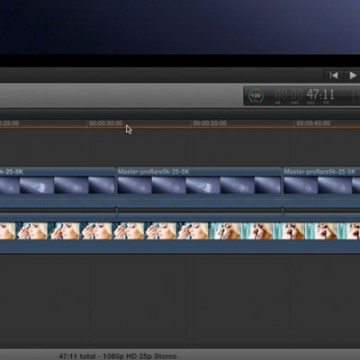Screen dimensions: 360x360
Task: Click a flare thumbnail inside the middle clip
Action: [x=168, y=185]
